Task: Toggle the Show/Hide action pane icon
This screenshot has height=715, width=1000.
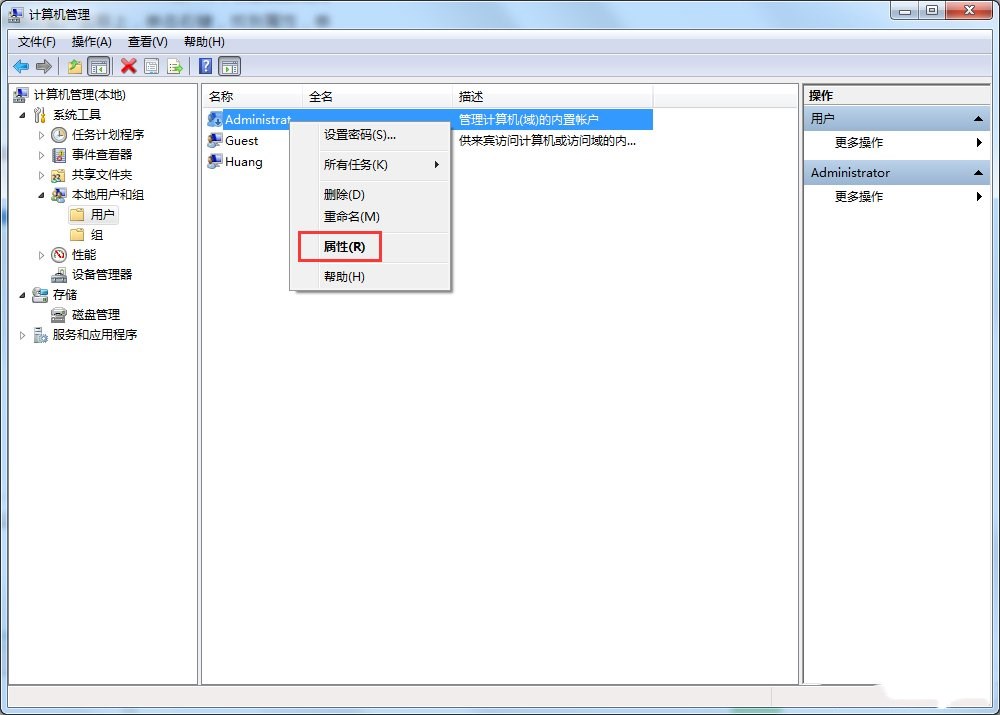Action: pyautogui.click(x=230, y=66)
